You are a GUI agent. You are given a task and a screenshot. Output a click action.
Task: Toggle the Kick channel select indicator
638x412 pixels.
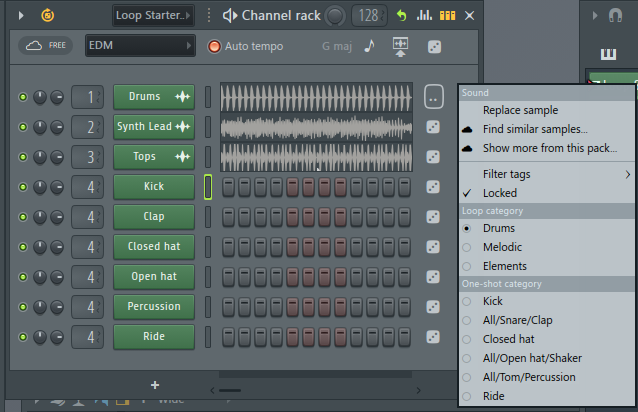click(x=208, y=187)
